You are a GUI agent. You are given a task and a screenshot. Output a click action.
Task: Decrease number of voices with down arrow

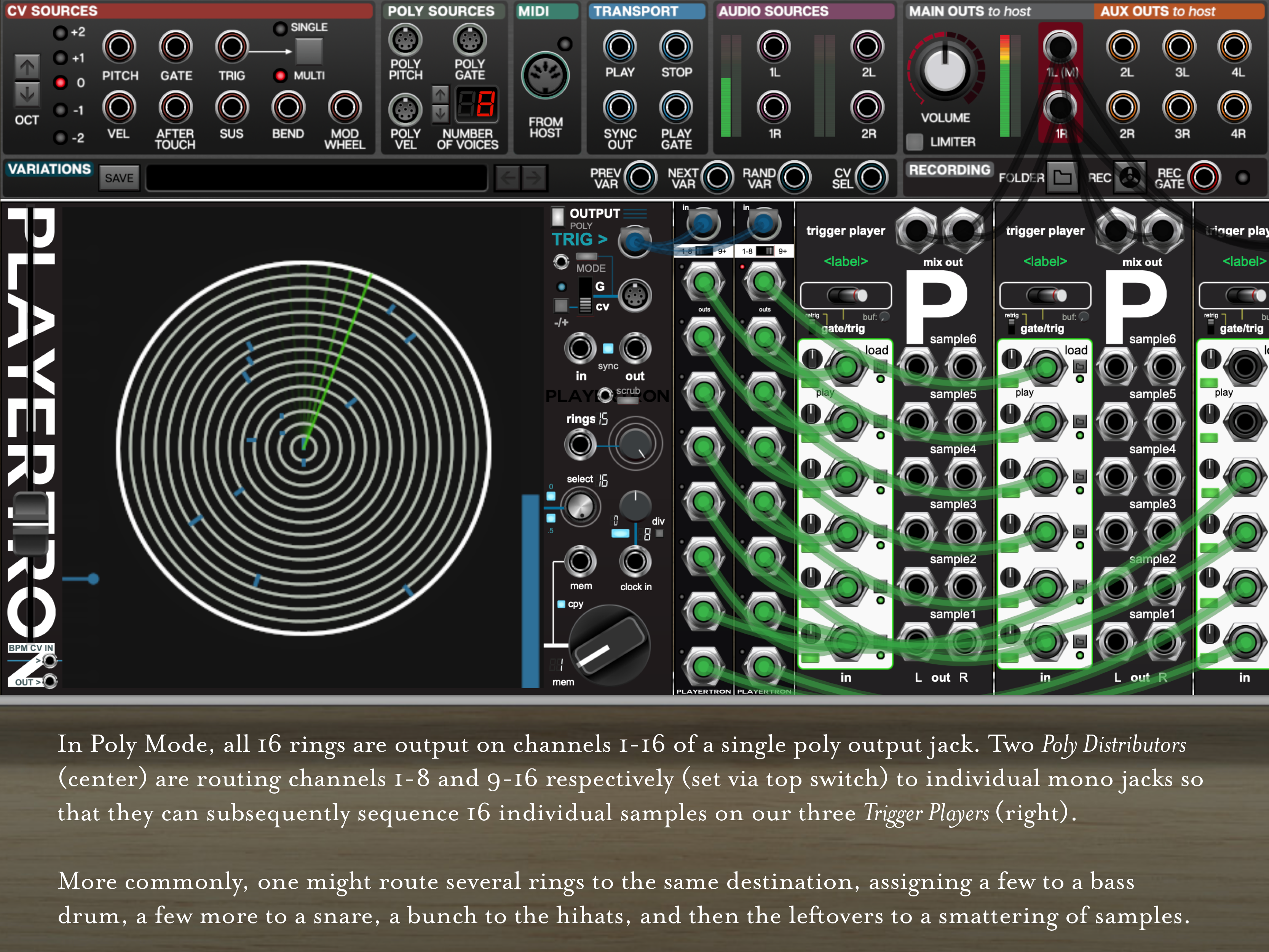pyautogui.click(x=440, y=113)
